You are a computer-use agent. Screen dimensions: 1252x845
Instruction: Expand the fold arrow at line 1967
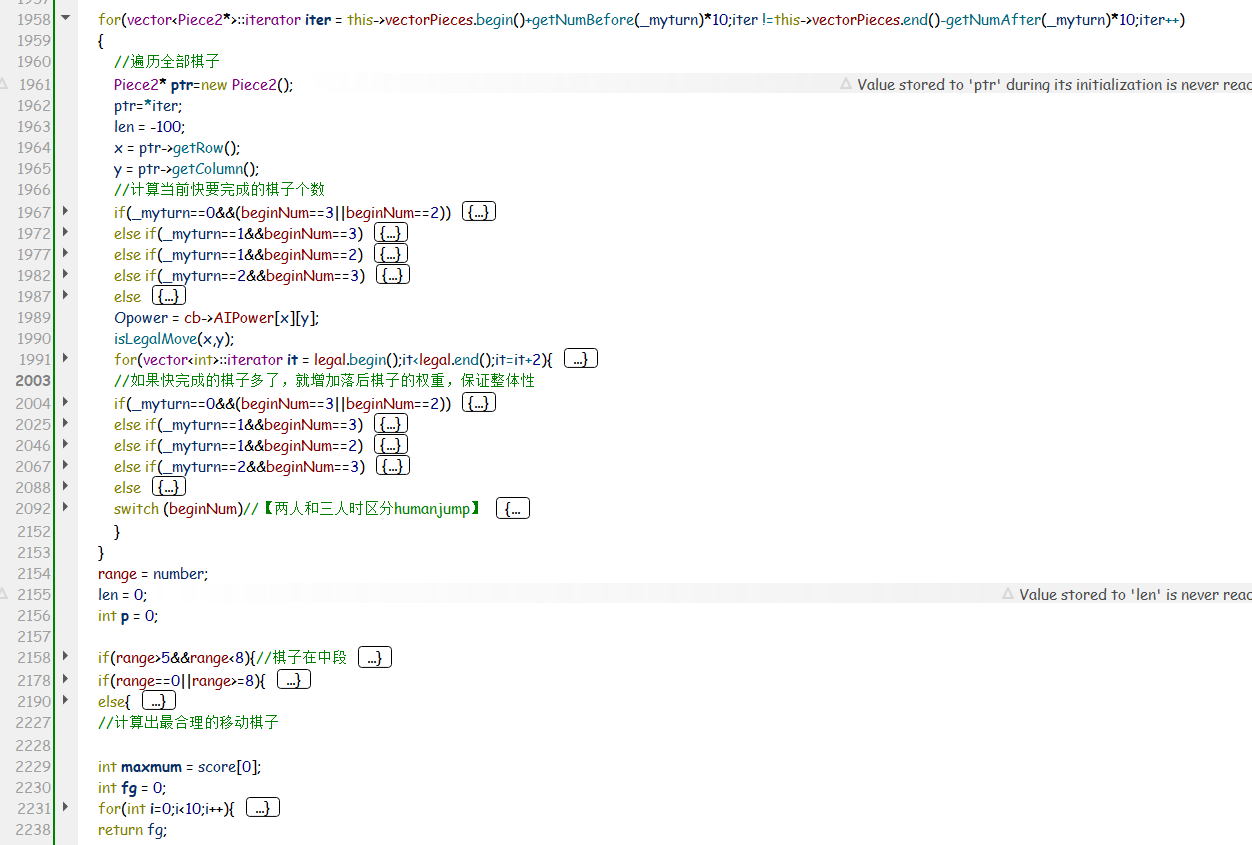pos(66,211)
